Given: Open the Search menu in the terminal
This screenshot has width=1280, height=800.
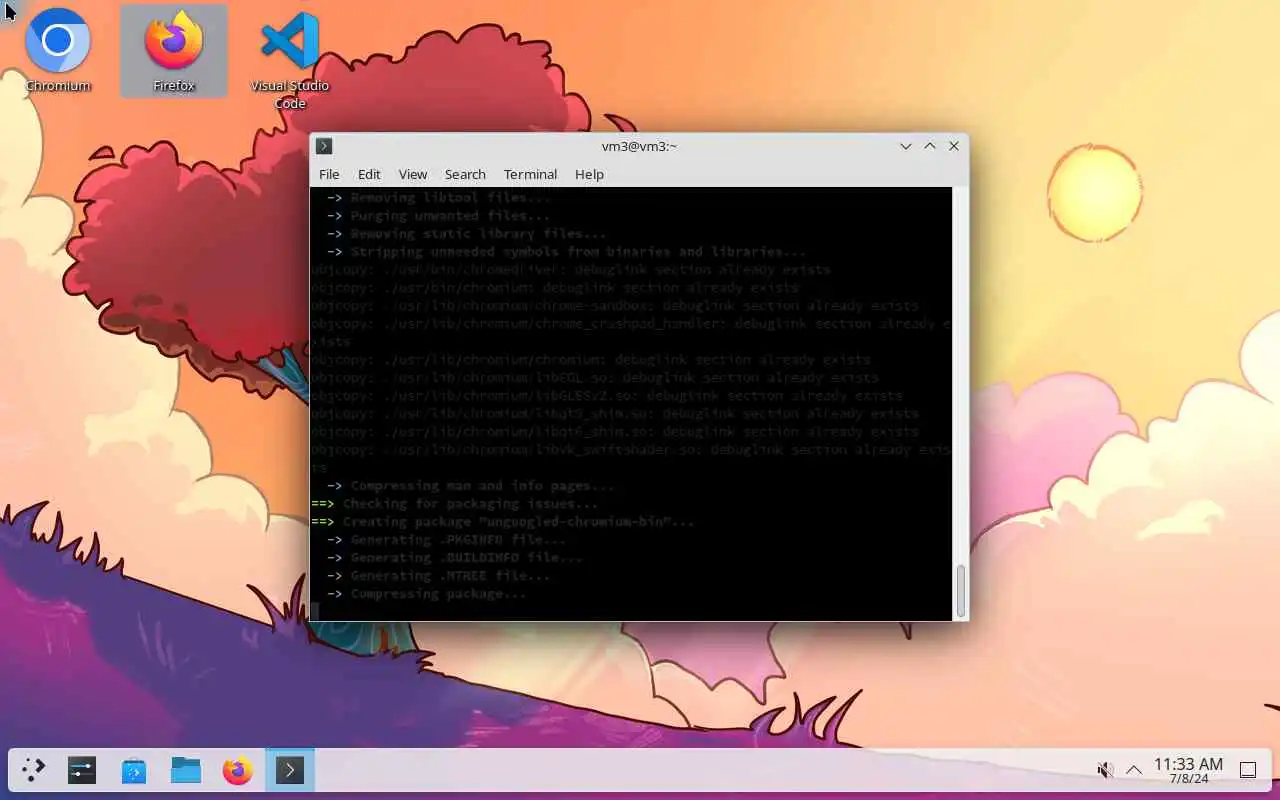Looking at the screenshot, I should [465, 174].
